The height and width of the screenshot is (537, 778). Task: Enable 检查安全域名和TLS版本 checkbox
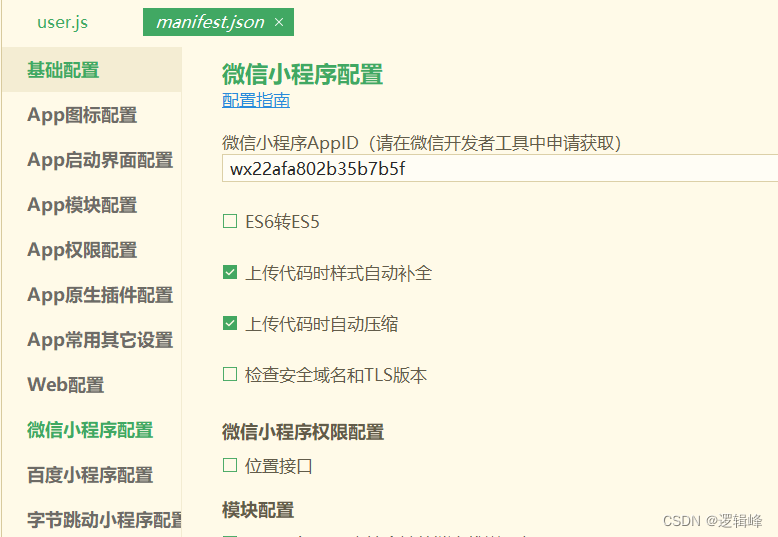[230, 374]
